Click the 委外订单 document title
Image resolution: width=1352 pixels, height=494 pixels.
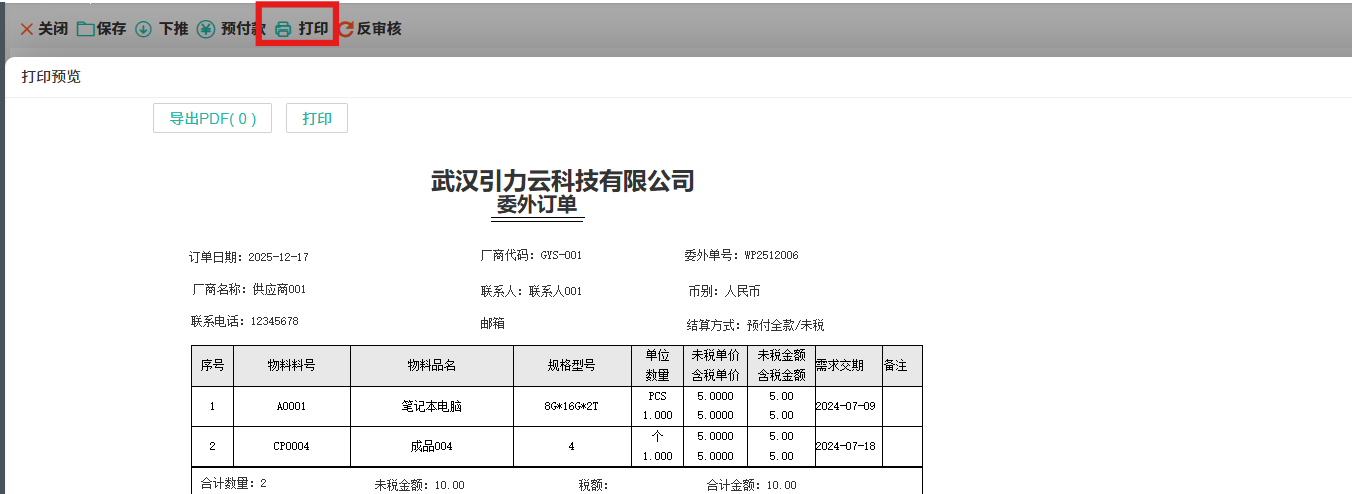[x=538, y=205]
